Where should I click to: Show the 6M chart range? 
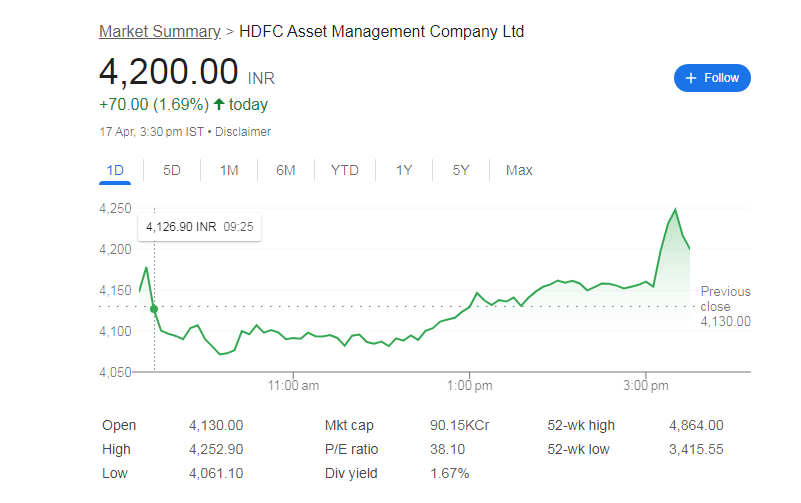286,170
